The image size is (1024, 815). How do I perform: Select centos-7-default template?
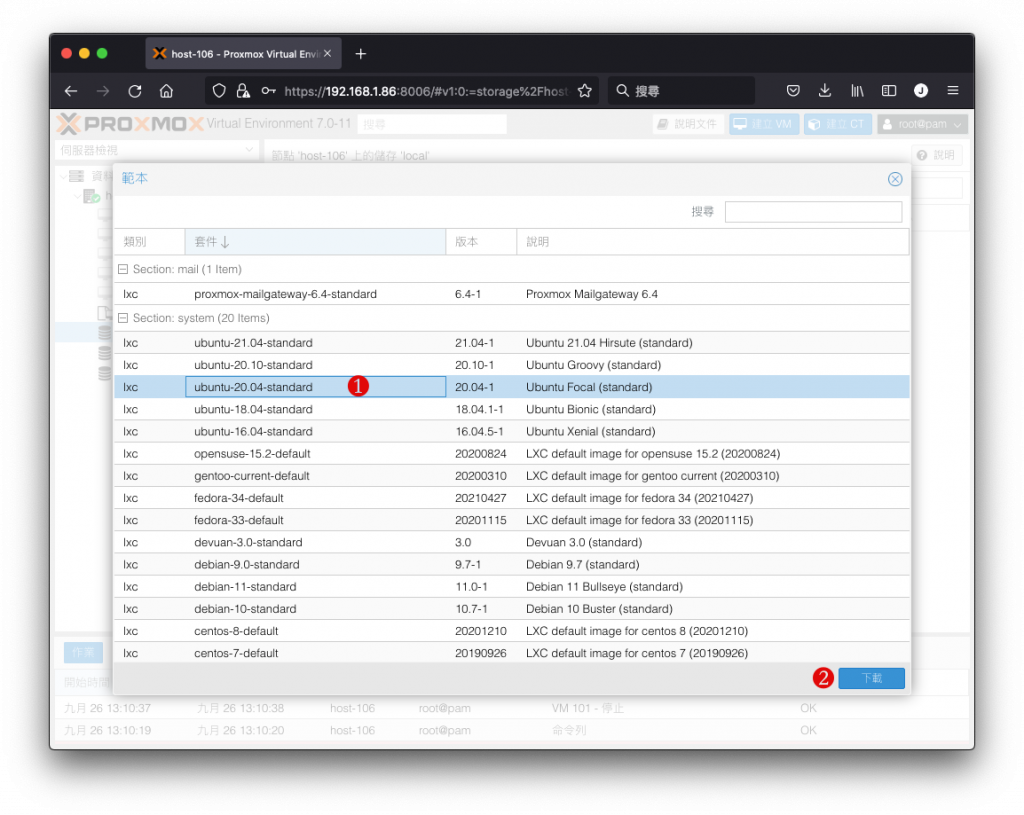click(x=511, y=653)
